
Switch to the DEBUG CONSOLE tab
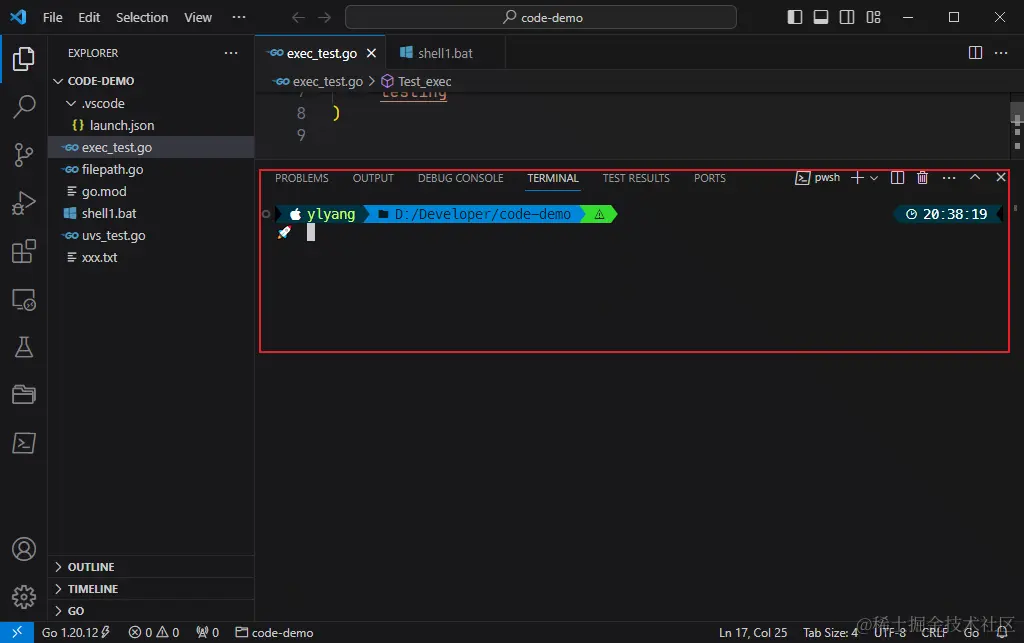tap(460, 178)
